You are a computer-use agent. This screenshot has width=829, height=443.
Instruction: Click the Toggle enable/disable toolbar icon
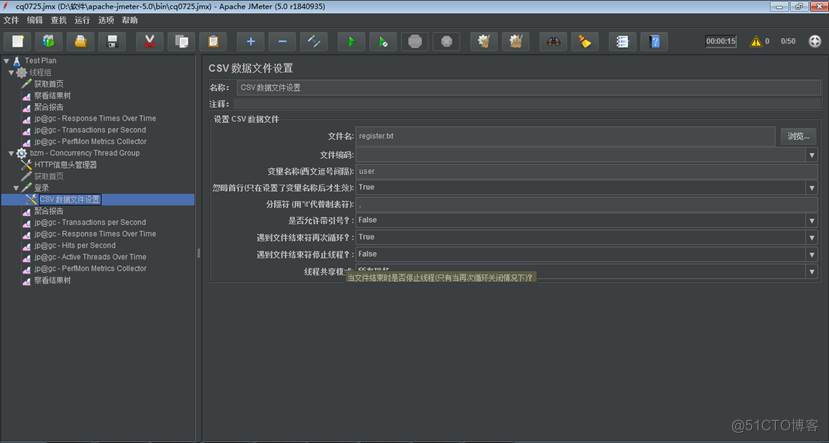[x=315, y=41]
